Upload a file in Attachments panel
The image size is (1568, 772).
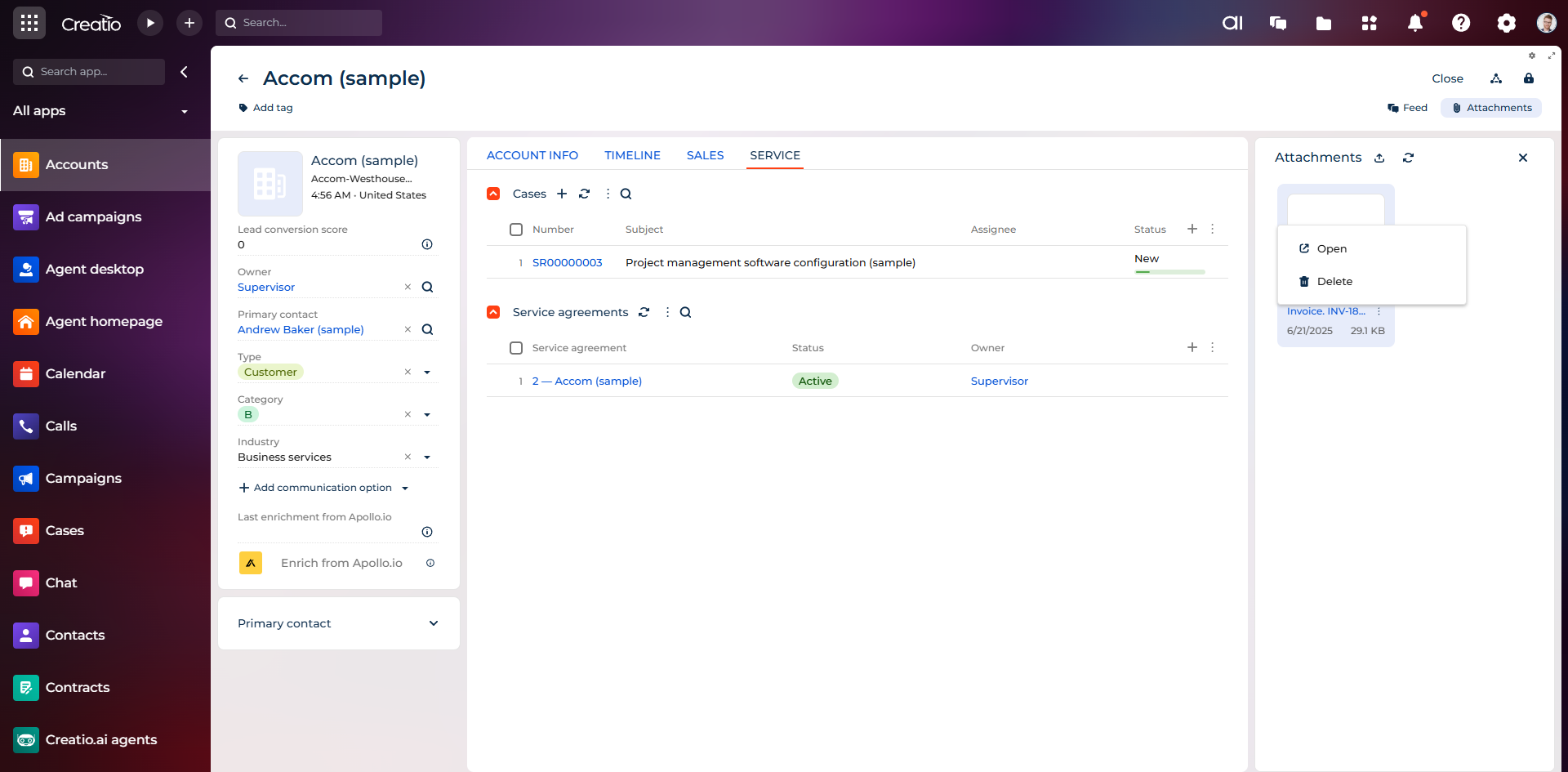pyautogui.click(x=1379, y=158)
